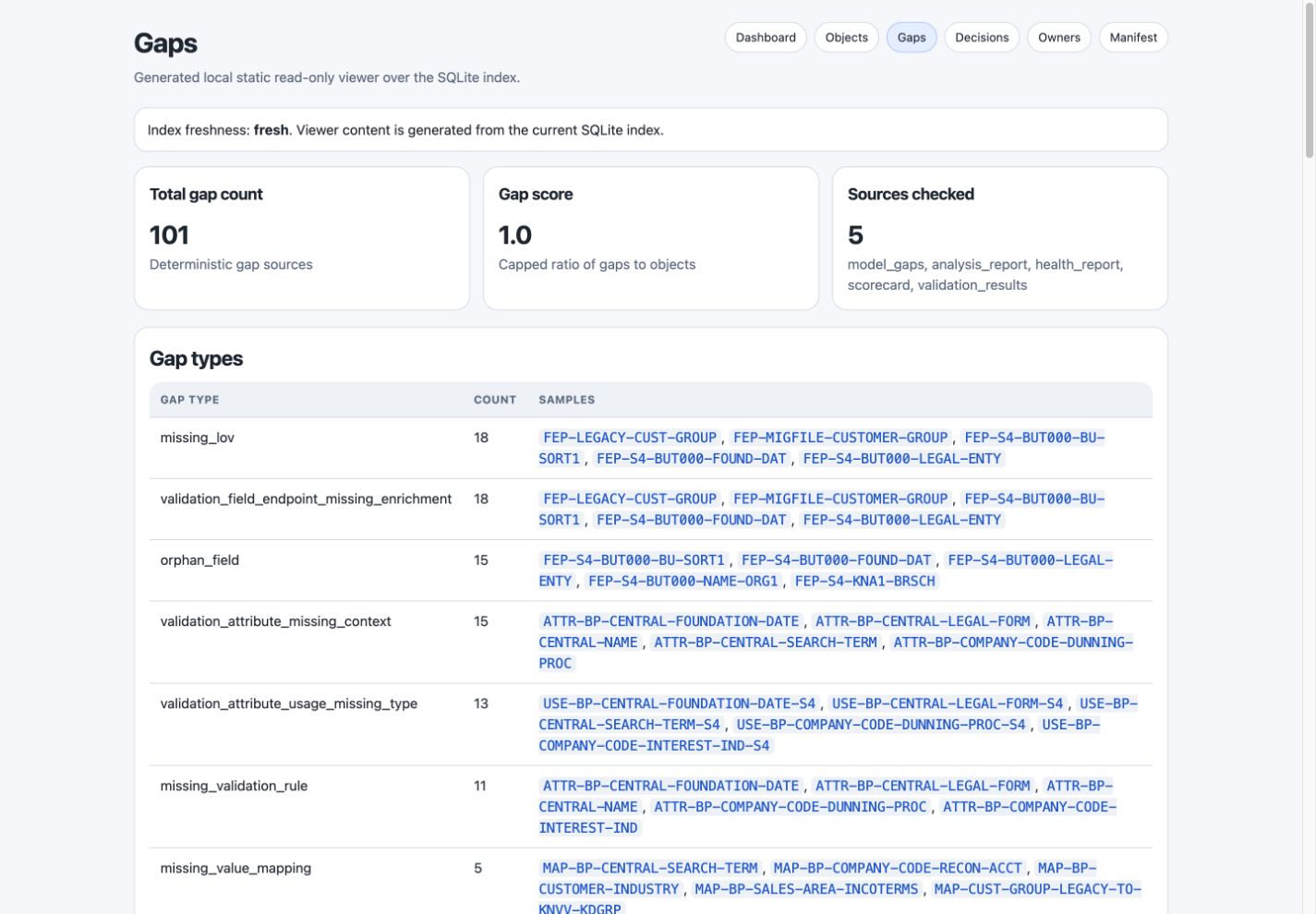The height and width of the screenshot is (914, 1316).
Task: Open FEP-S4-BUT000-BU-SORT1 in orphan_field row
Action: click(634, 560)
